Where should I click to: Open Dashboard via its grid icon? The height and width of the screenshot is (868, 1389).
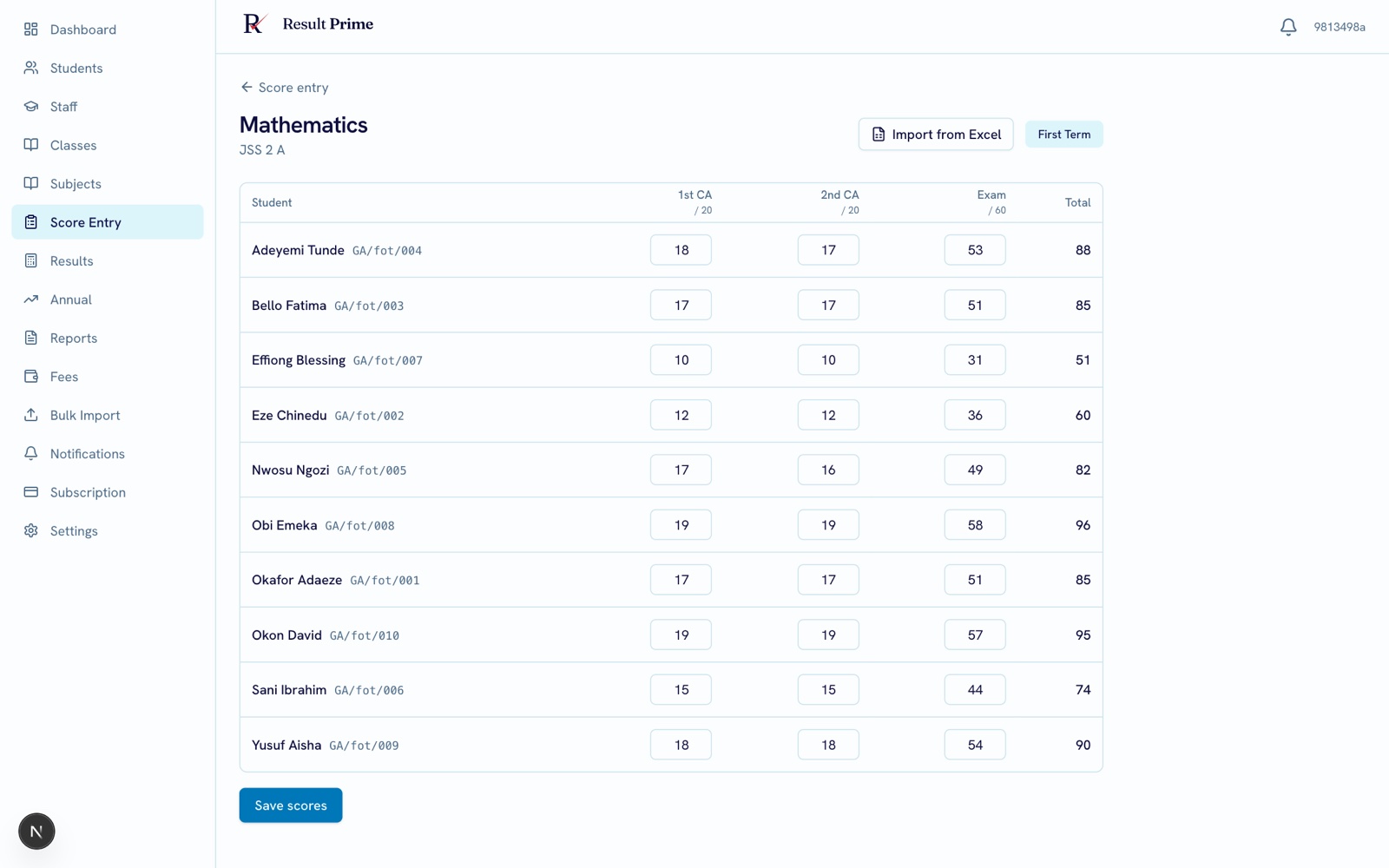point(31,30)
